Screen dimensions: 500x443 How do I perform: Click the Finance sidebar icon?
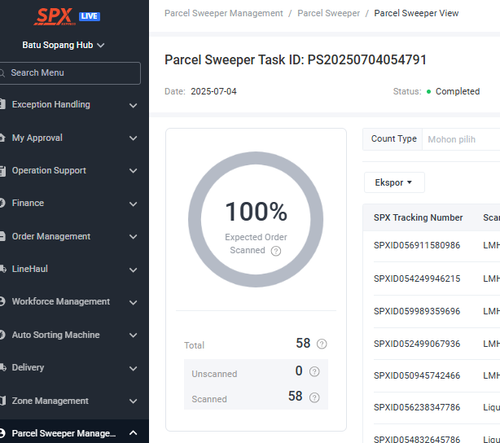2,203
